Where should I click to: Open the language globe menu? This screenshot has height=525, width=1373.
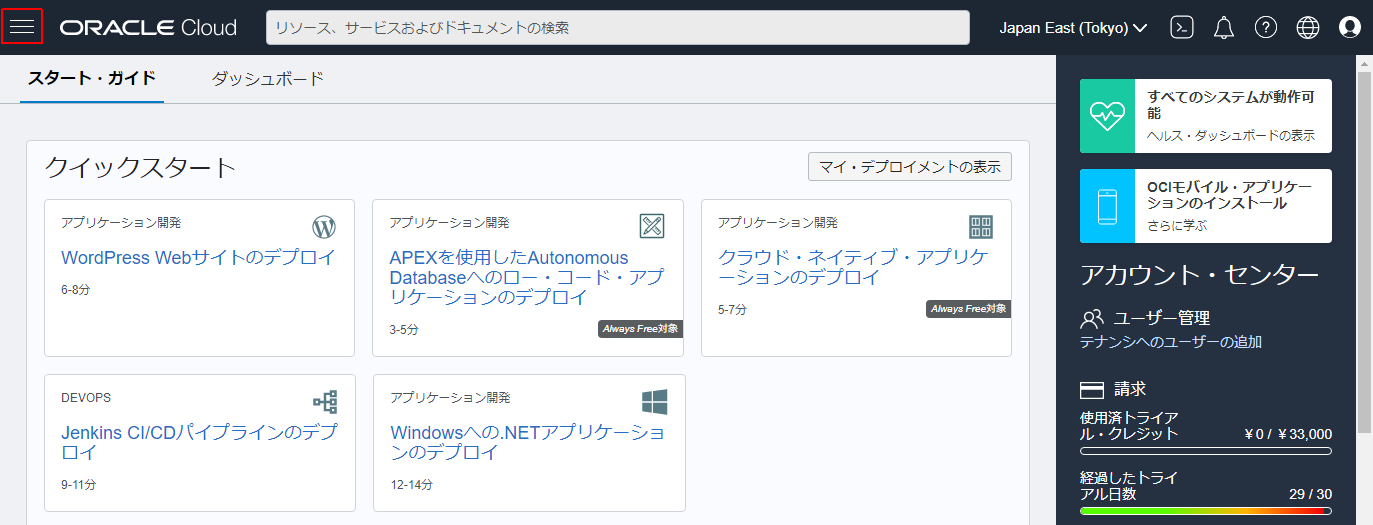[x=1308, y=28]
